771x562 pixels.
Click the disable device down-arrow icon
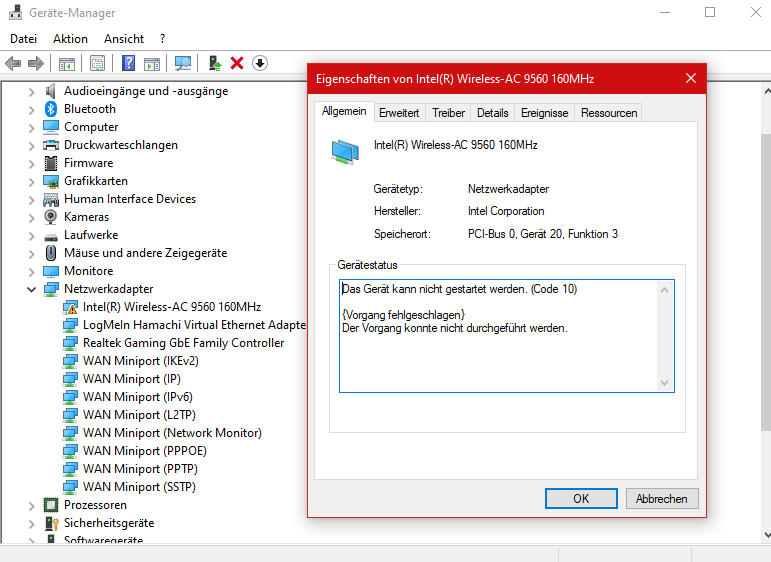pos(260,63)
